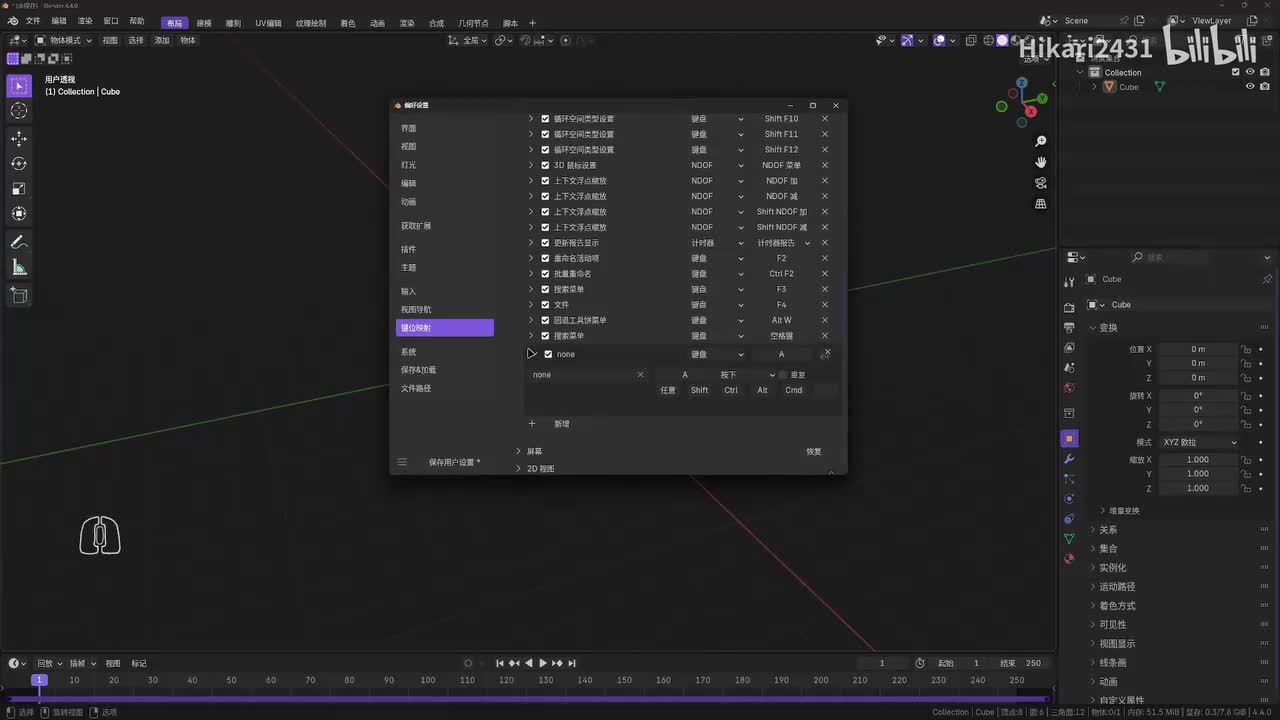Open the XYZ 欧拉 rotation mode dropdown
Viewport: 1280px width, 720px height.
point(1199,442)
